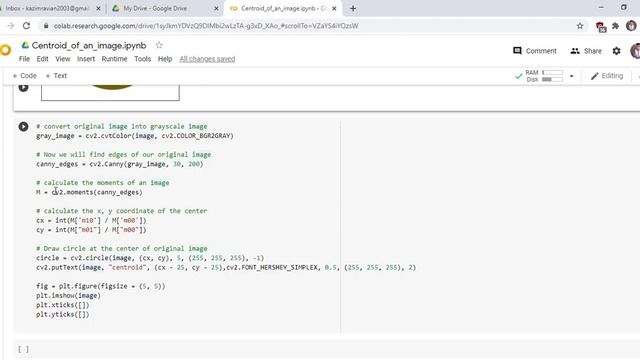Image resolution: width=640 pixels, height=360 pixels.
Task: Open the Runtime menu
Action: pos(114,59)
